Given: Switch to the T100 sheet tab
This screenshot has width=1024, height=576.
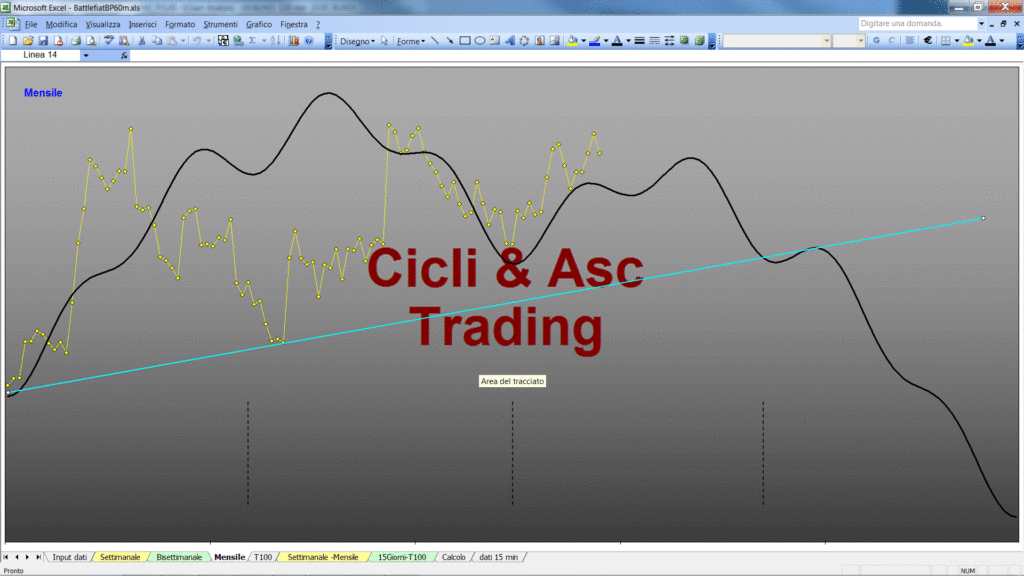Looking at the screenshot, I should 263,557.
